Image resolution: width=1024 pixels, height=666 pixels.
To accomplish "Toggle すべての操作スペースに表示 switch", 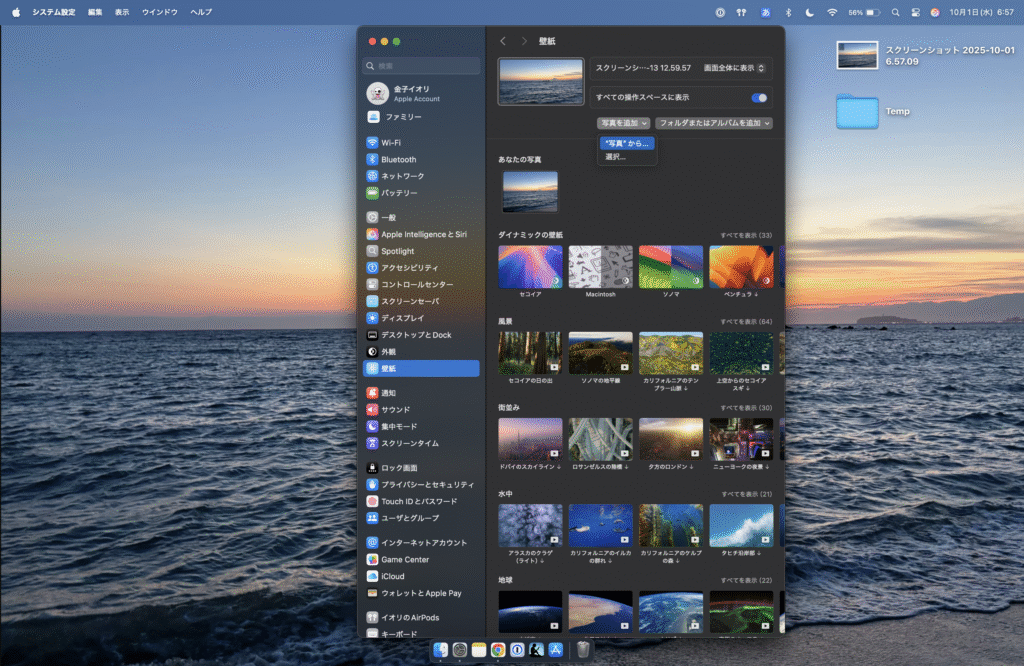I will click(759, 98).
